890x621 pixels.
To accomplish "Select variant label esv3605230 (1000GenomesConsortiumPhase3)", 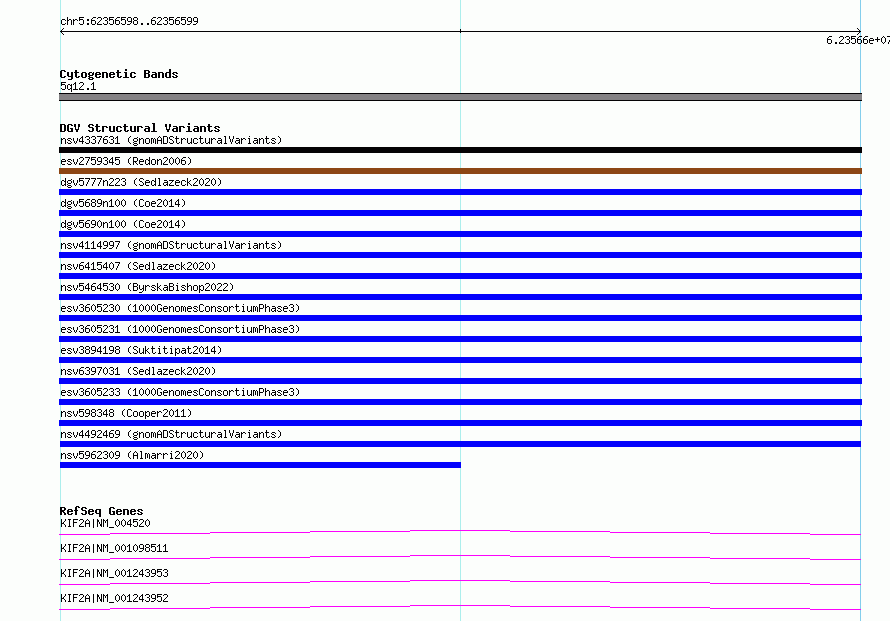I will click(180, 308).
